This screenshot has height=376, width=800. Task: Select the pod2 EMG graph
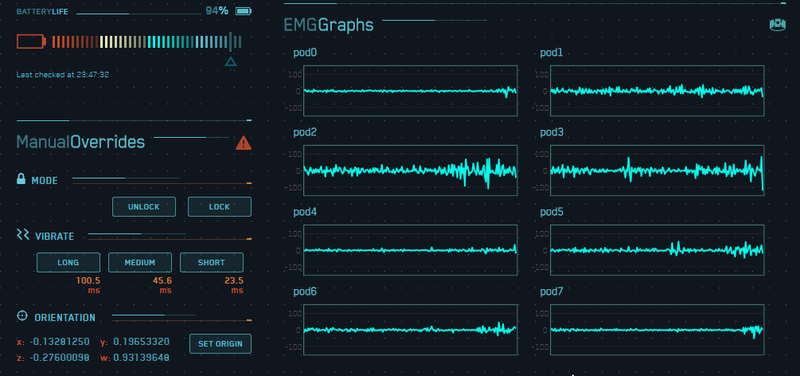[410, 170]
